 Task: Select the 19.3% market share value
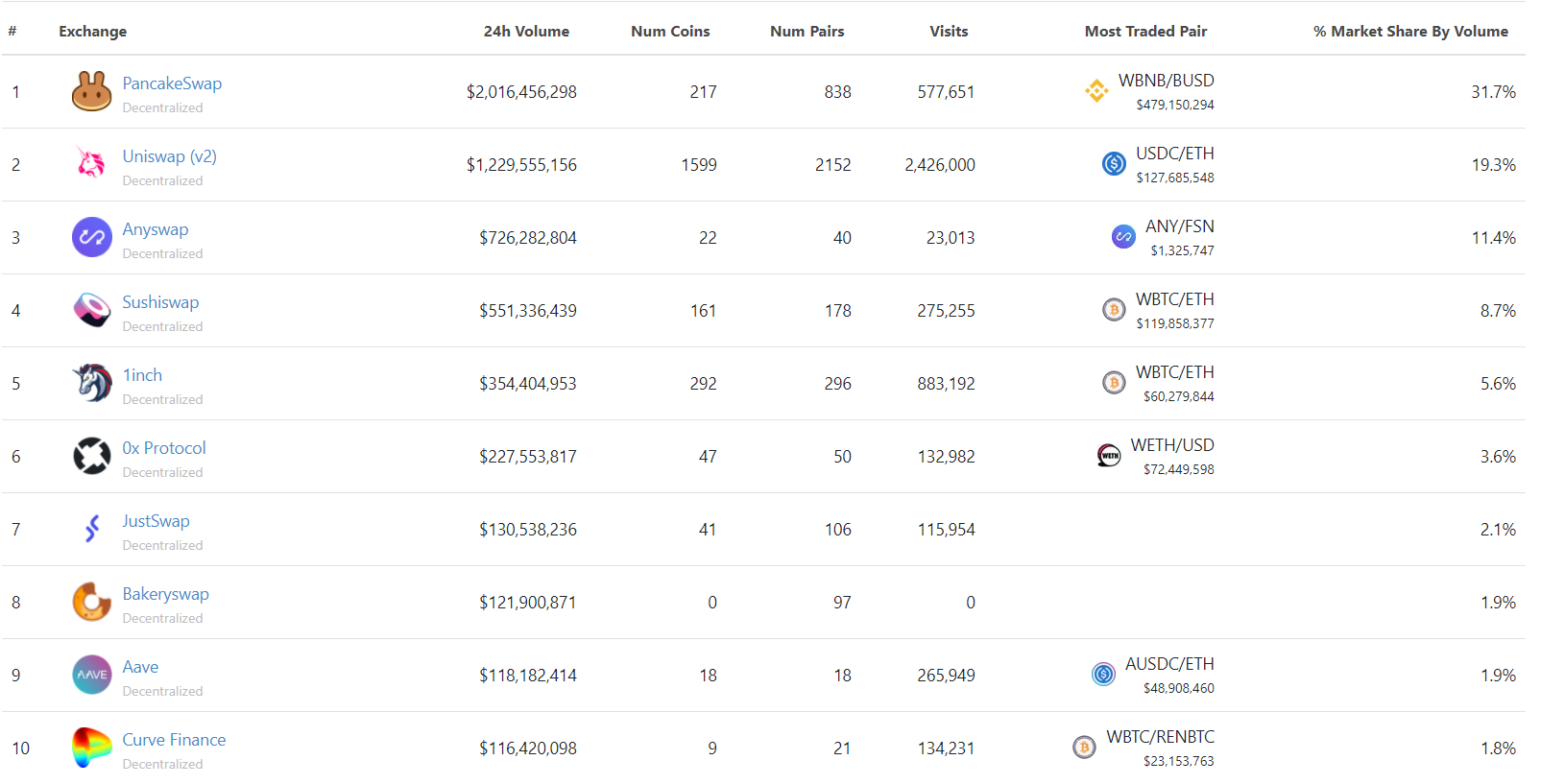(1493, 165)
